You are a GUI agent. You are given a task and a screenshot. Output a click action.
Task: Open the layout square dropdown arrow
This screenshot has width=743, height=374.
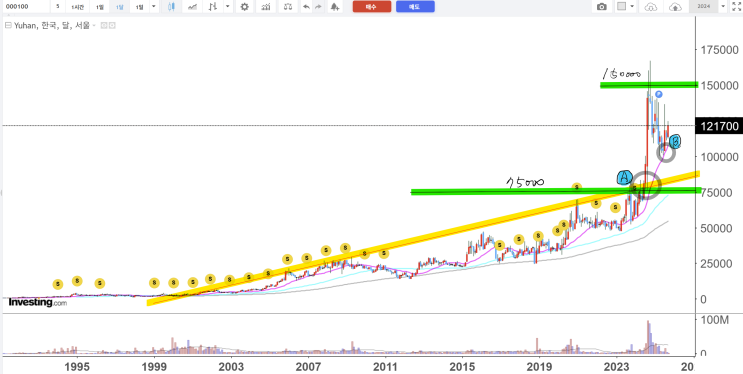[x=632, y=7]
